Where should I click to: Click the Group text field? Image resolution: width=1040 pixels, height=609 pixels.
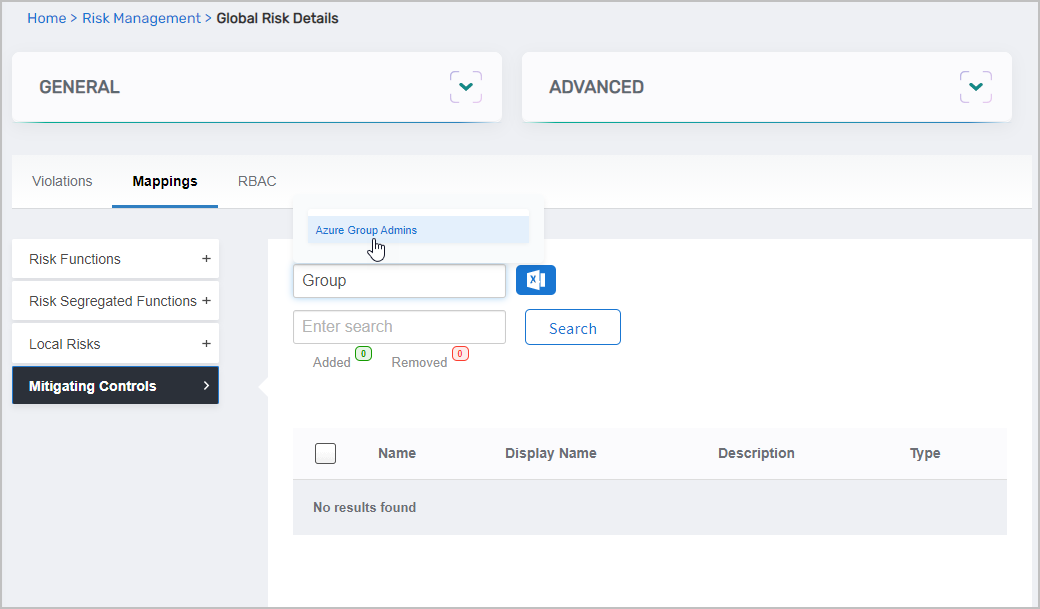399,280
